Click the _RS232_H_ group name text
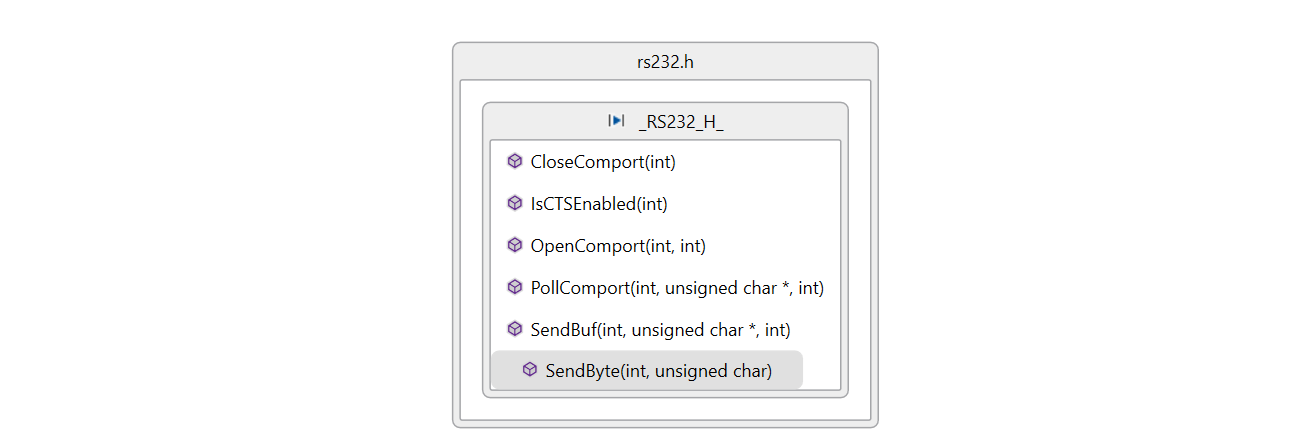Viewport: 1289px width, 444px height. pyautogui.click(x=681, y=121)
